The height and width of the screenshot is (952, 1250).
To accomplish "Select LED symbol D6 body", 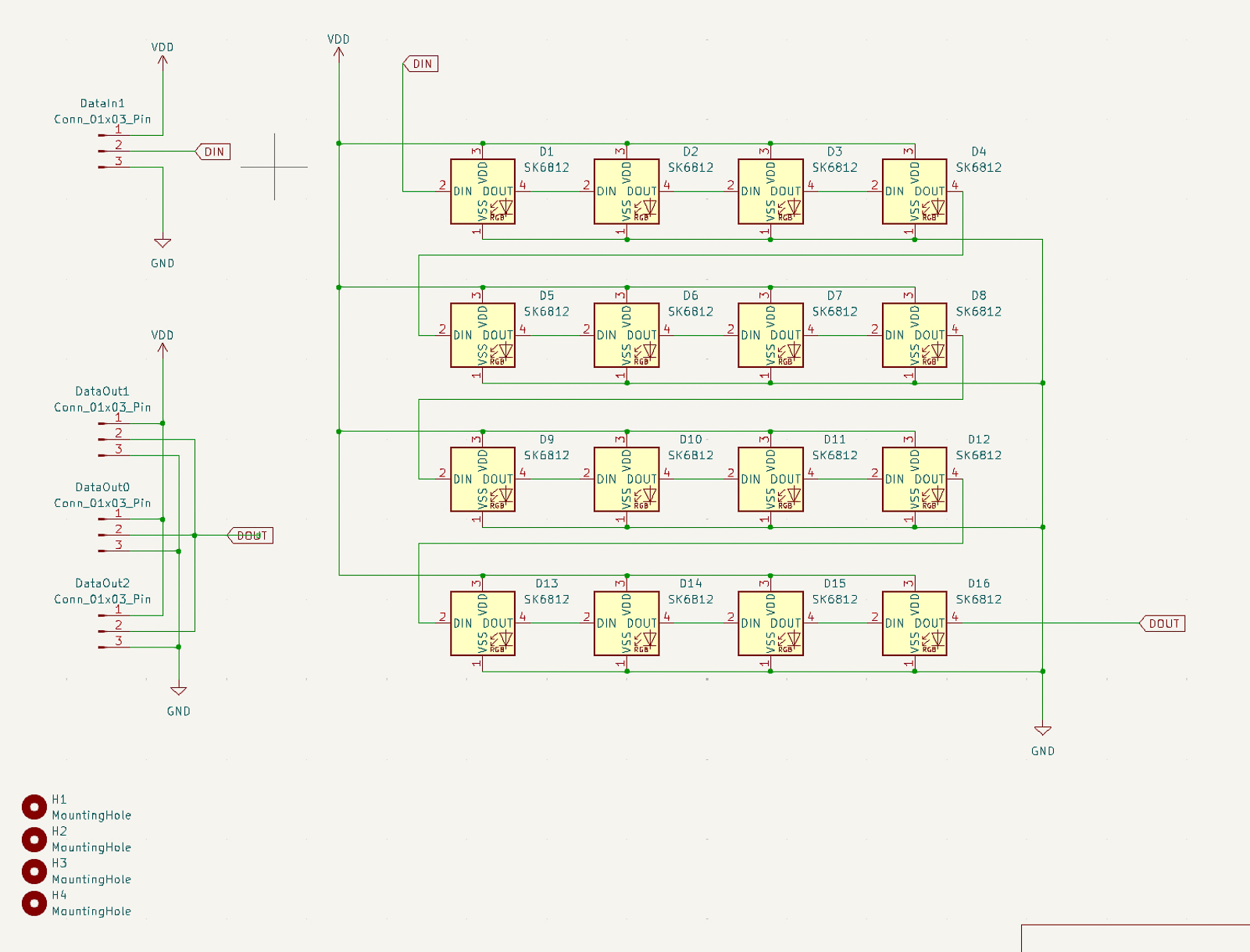I will [627, 335].
